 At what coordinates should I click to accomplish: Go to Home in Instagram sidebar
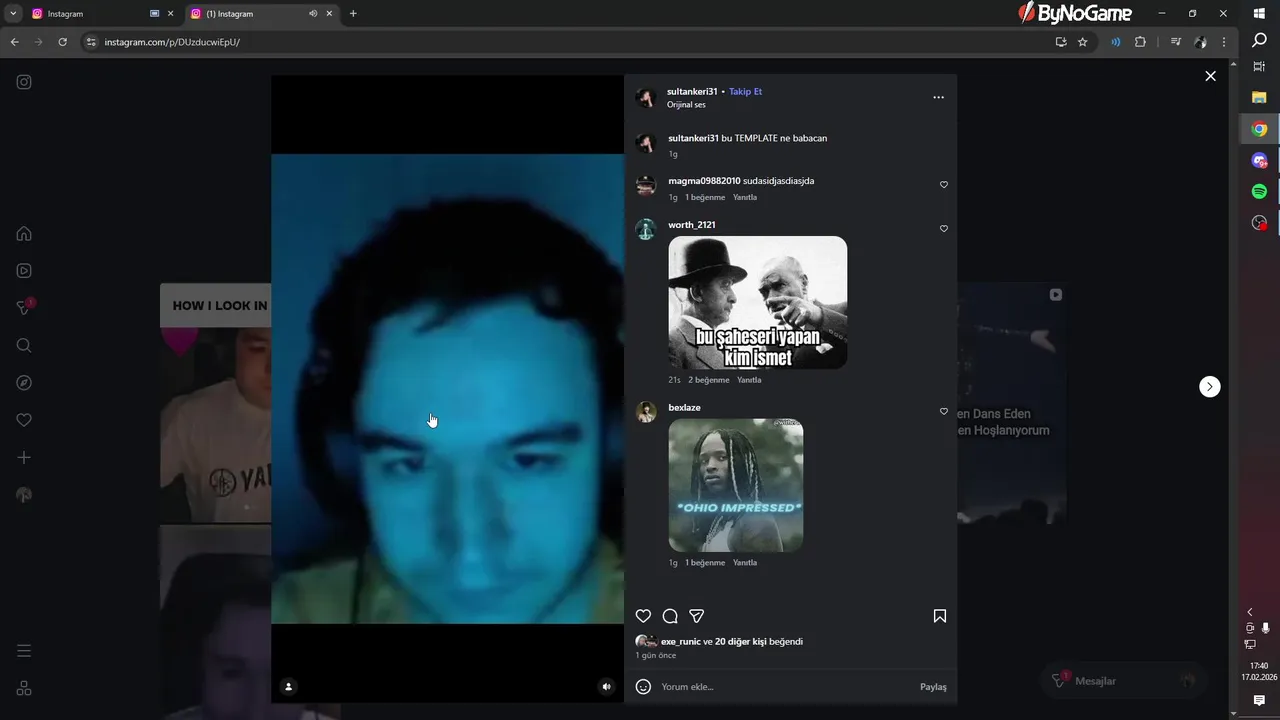[24, 234]
